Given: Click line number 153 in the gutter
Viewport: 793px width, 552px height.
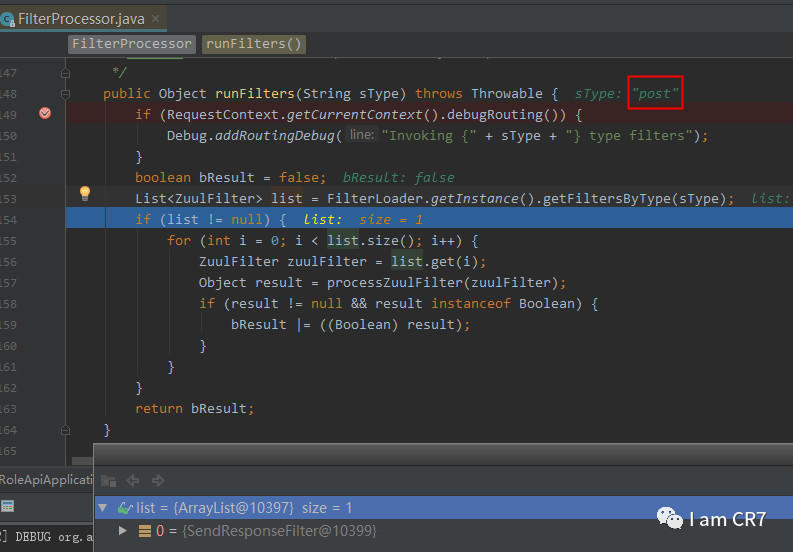Looking at the screenshot, I should pos(9,199).
